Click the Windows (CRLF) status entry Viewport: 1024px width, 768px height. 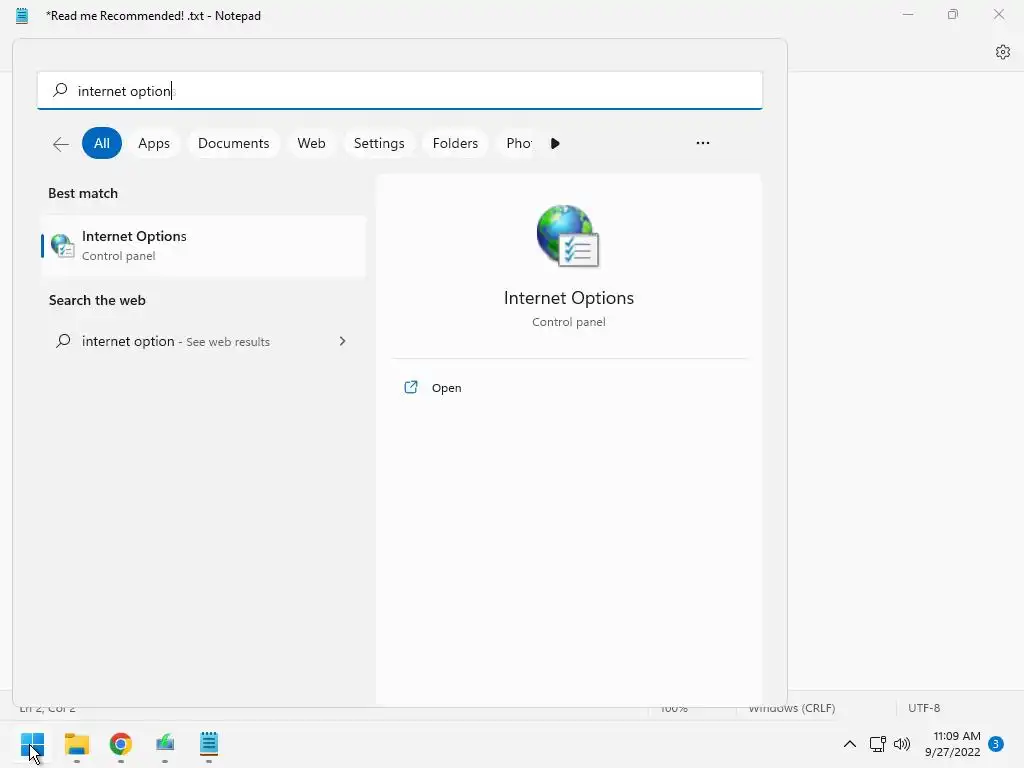point(792,711)
